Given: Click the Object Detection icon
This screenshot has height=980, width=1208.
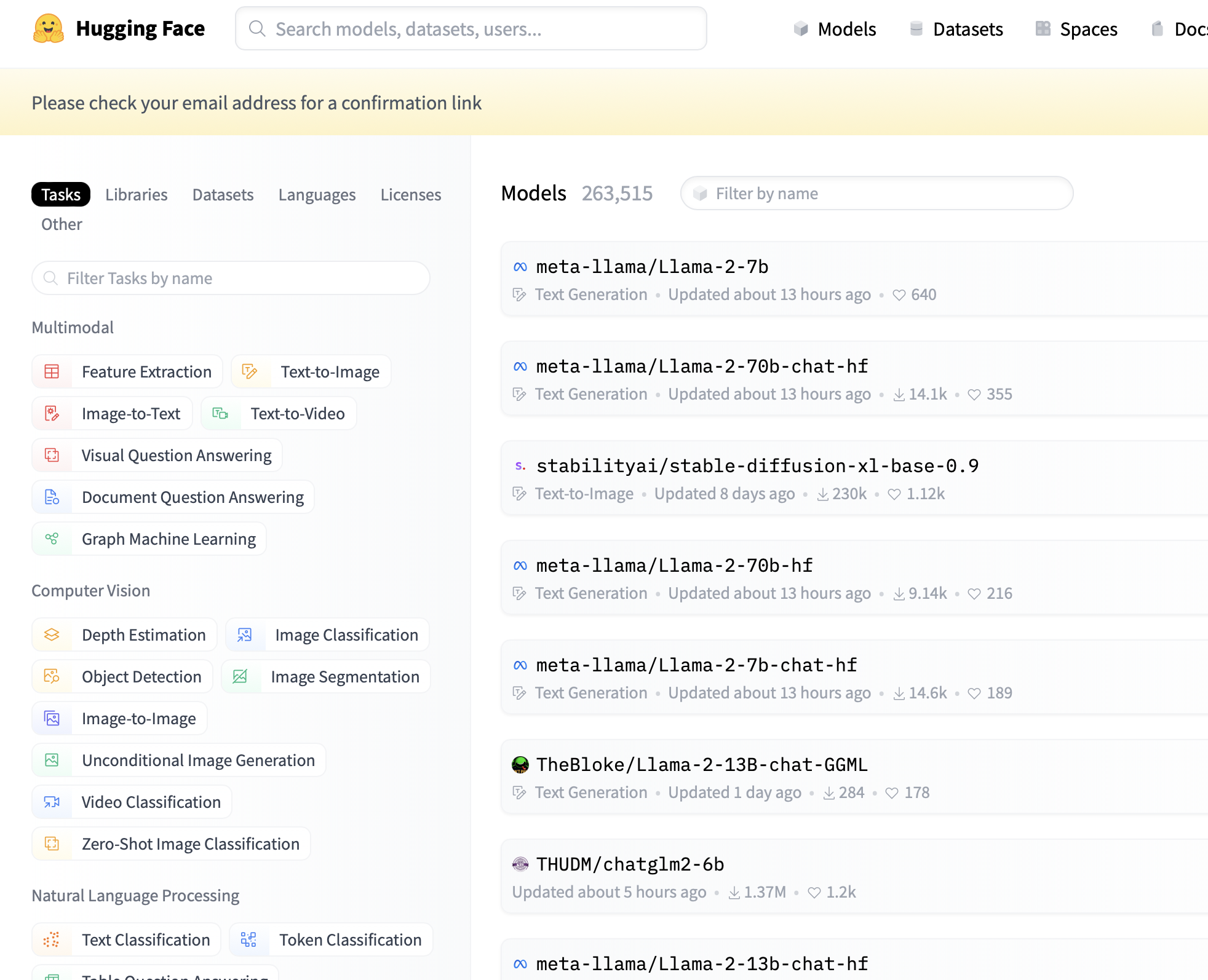Looking at the screenshot, I should tap(52, 677).
